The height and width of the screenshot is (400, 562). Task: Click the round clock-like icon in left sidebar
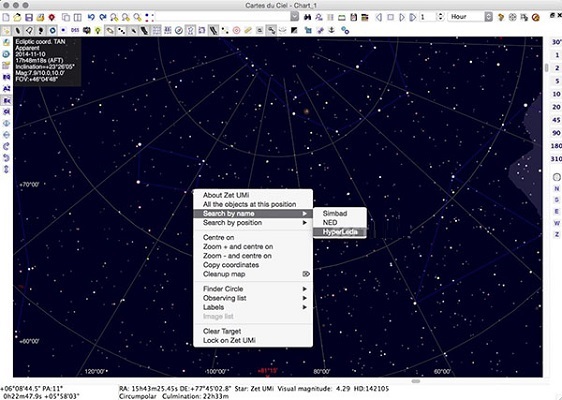pos(6,54)
